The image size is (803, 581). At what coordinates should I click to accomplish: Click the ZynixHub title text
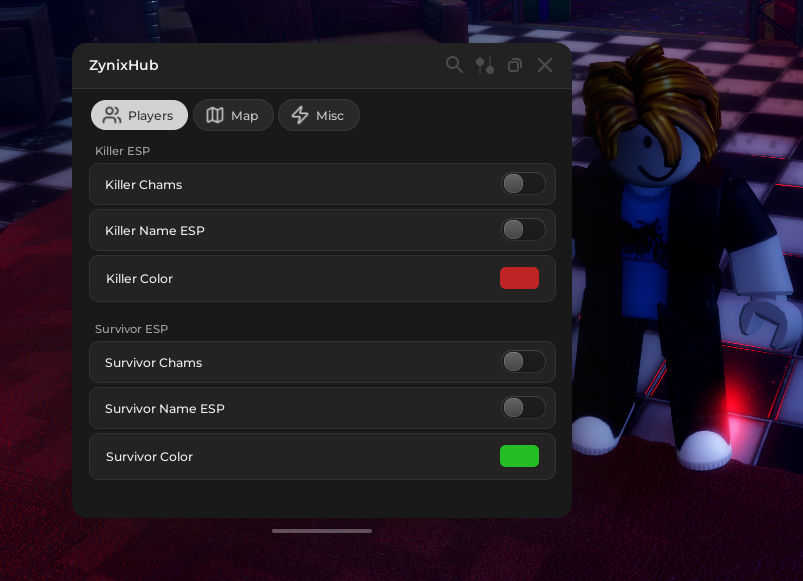[x=123, y=66]
